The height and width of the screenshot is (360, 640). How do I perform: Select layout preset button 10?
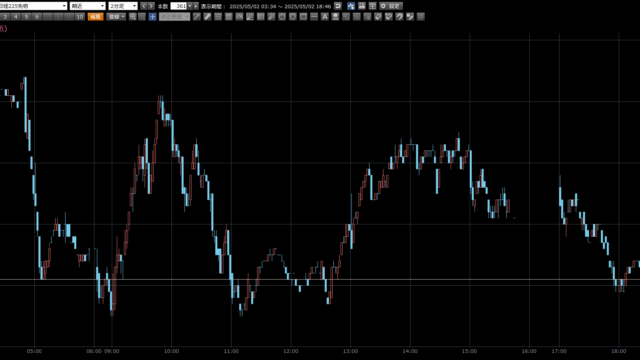click(80, 17)
